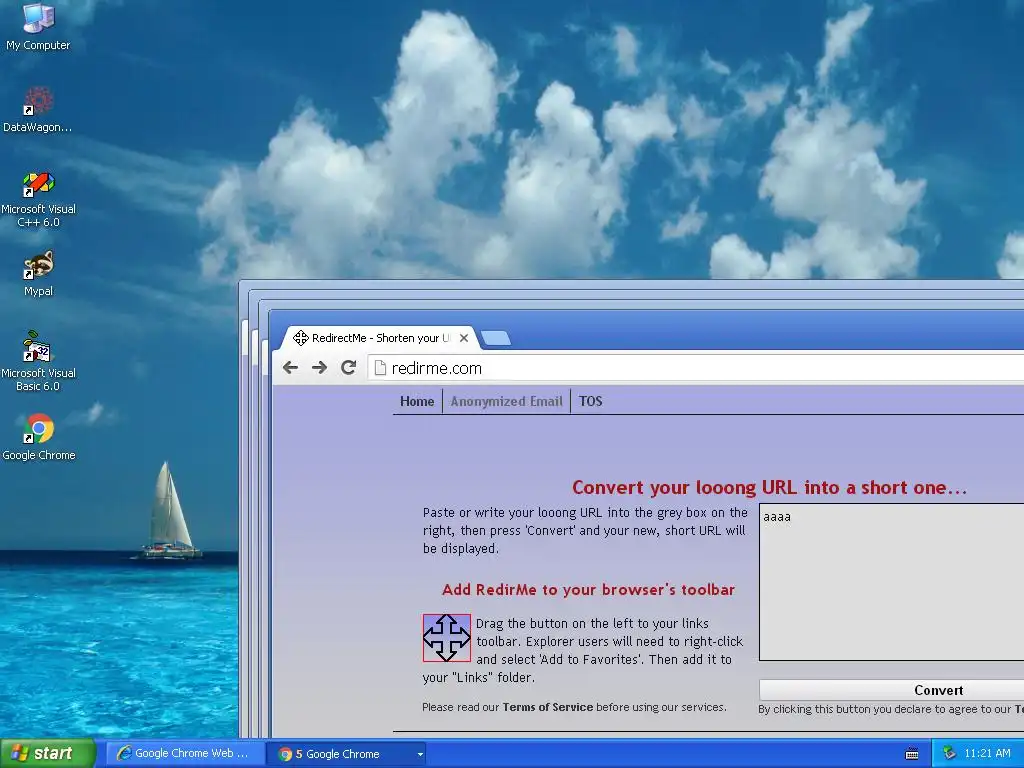
Task: Open the TOS menu item
Action: [590, 401]
